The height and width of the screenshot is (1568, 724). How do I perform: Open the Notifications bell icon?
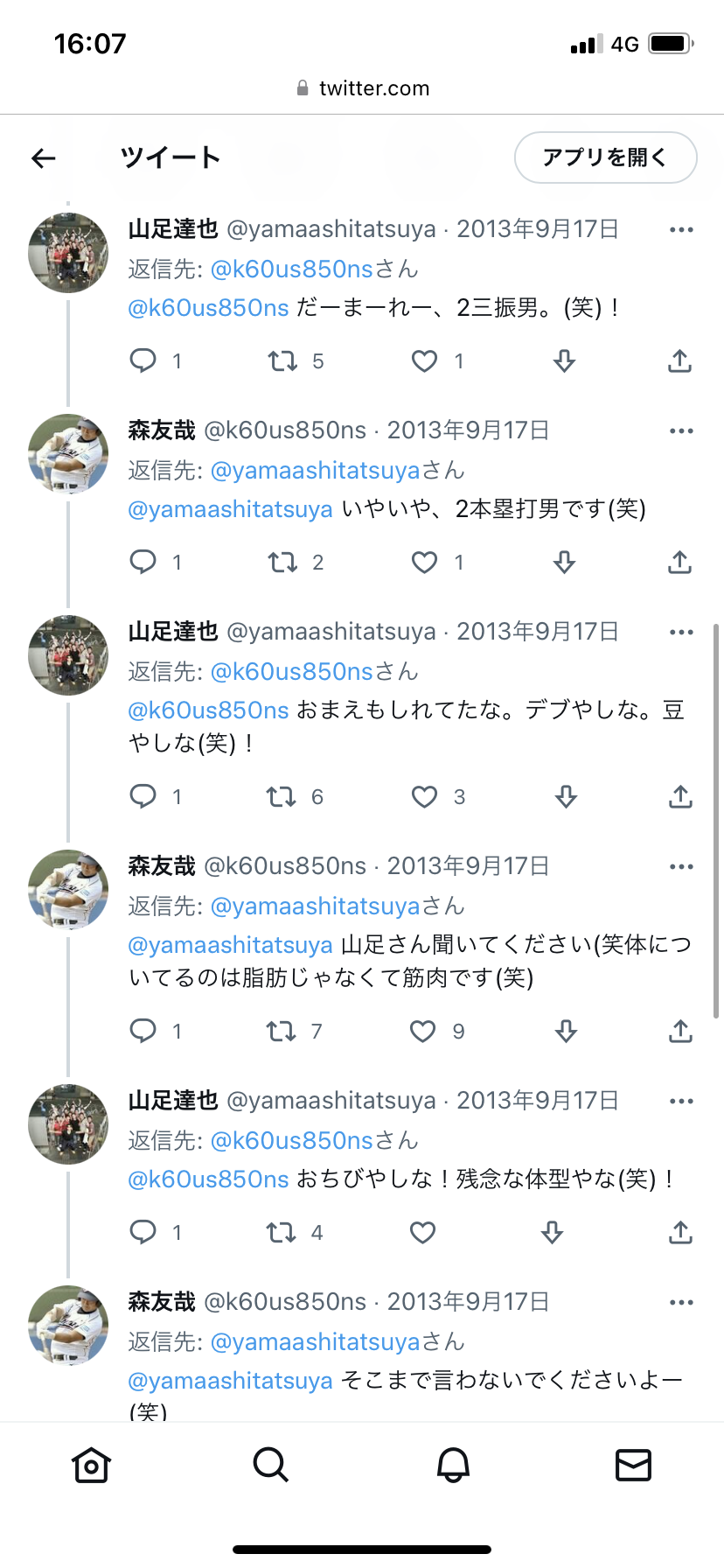[453, 1465]
